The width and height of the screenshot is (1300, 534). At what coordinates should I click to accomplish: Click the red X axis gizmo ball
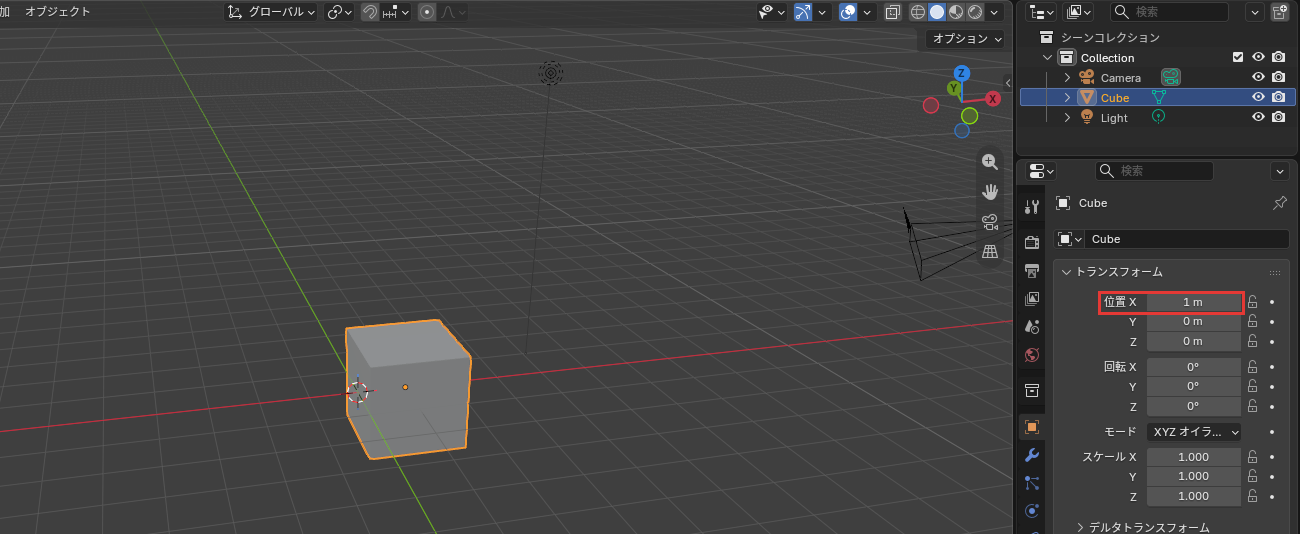click(x=993, y=98)
